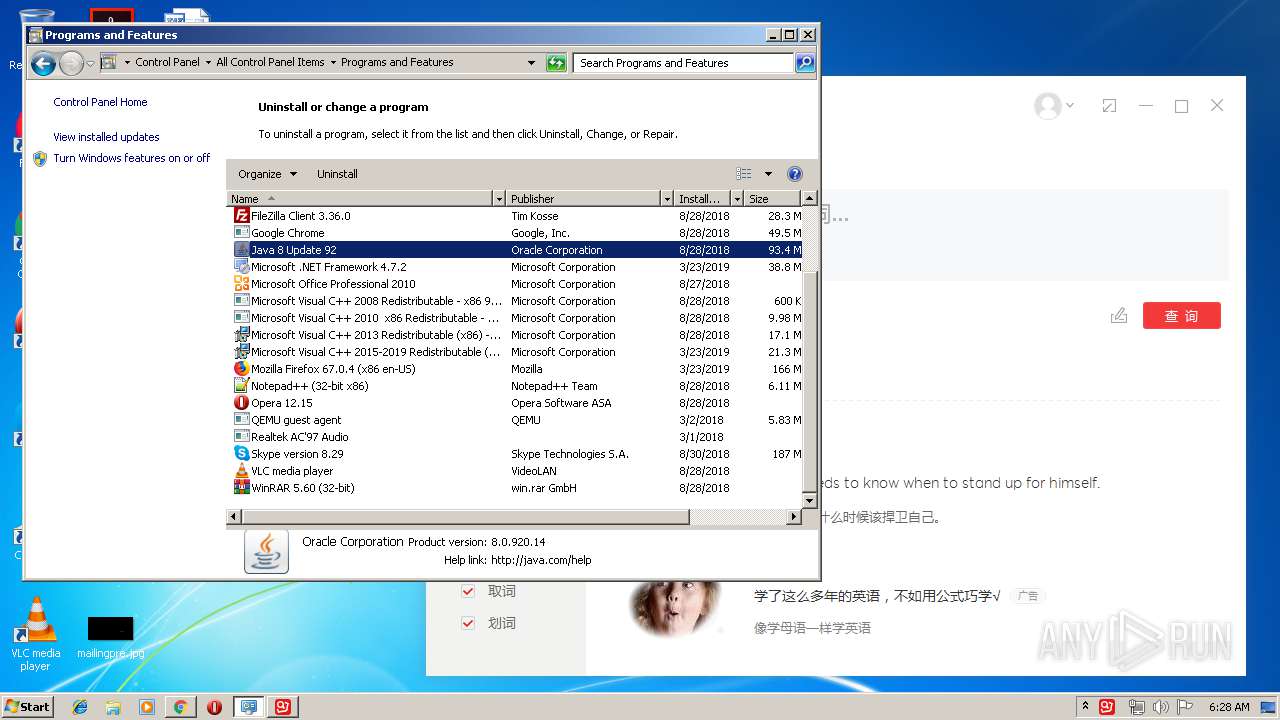Open View installed updates link
Screen dimensions: 1280x720
(x=106, y=137)
